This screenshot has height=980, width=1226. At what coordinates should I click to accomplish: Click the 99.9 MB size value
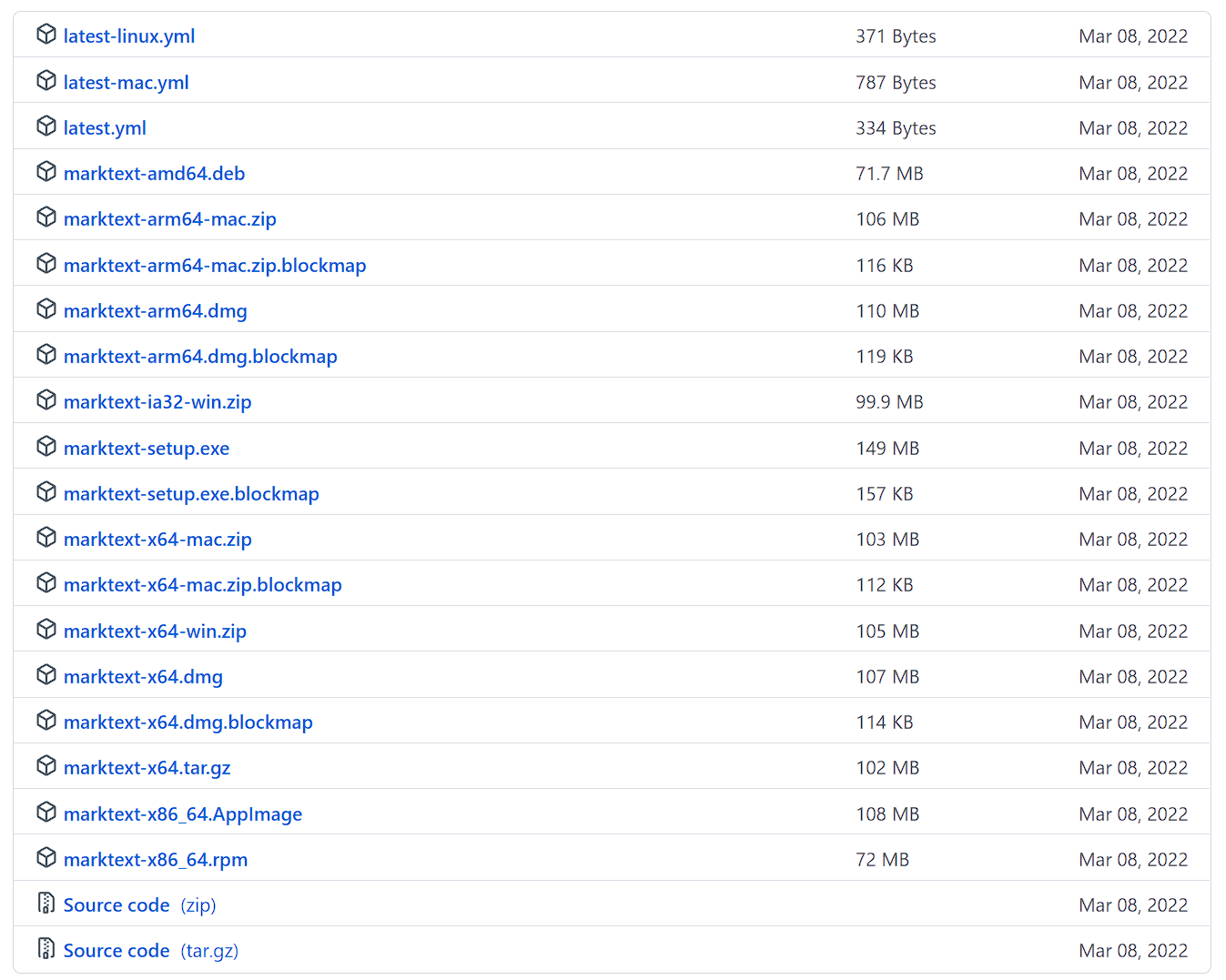pos(889,402)
